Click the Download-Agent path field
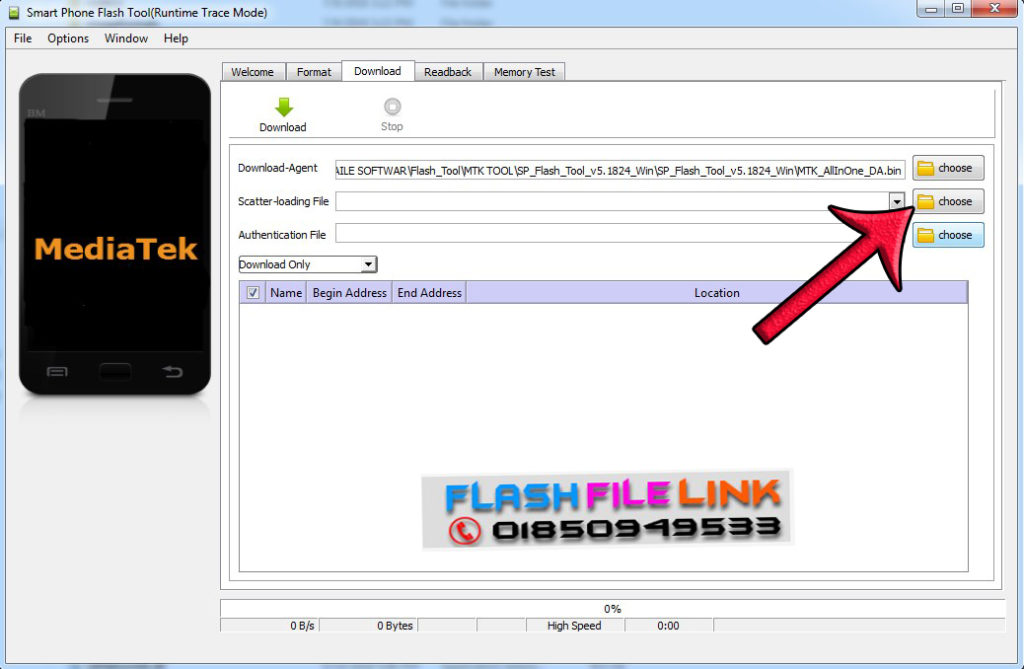This screenshot has width=1024, height=669. [x=620, y=171]
